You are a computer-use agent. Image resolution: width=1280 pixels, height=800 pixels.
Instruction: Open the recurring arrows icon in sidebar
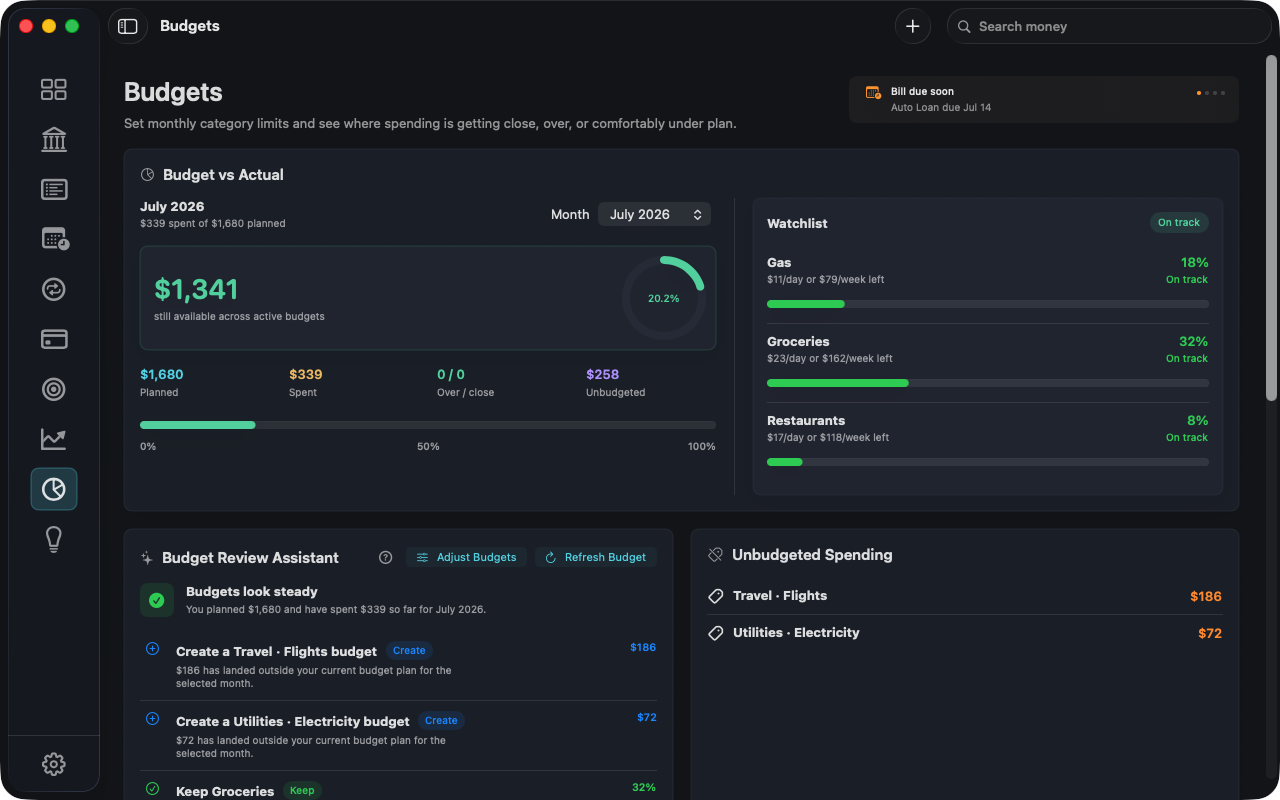point(54,289)
